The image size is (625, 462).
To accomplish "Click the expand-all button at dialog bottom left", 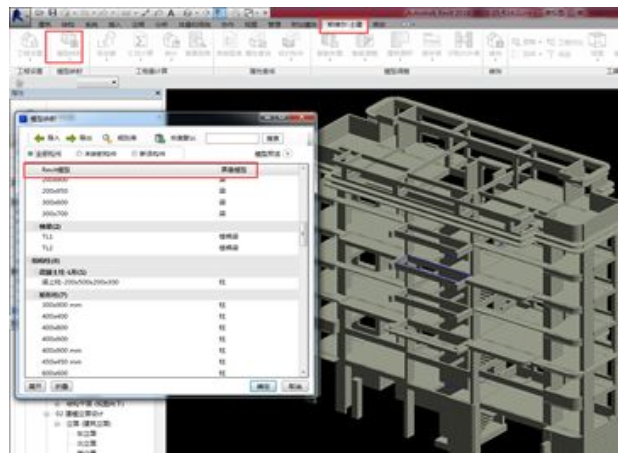I will [x=35, y=386].
